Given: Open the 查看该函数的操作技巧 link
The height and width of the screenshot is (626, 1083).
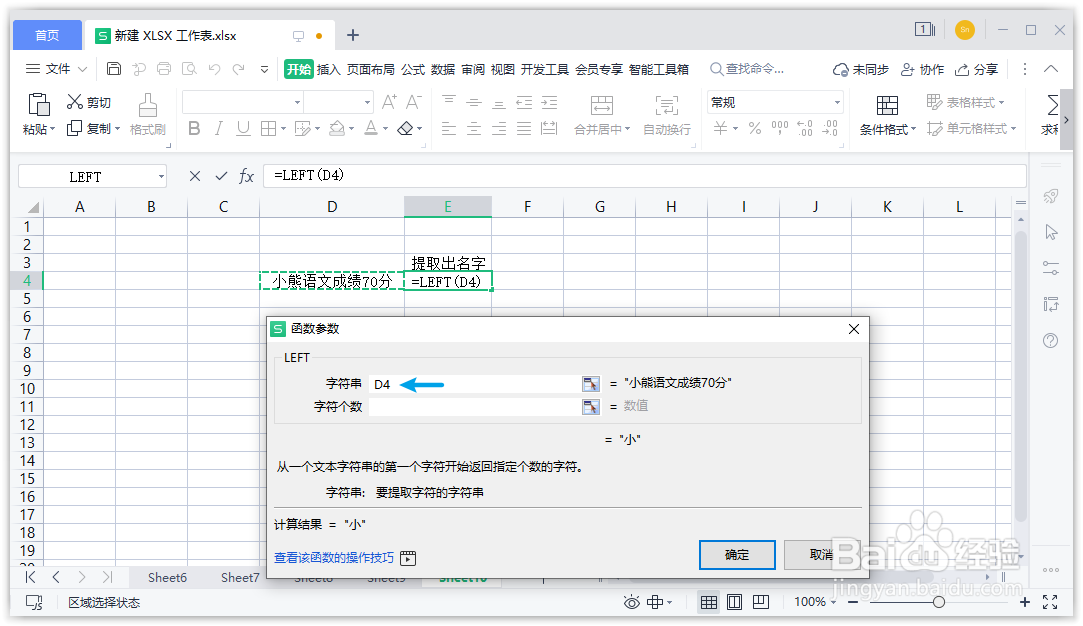Looking at the screenshot, I should 331,557.
